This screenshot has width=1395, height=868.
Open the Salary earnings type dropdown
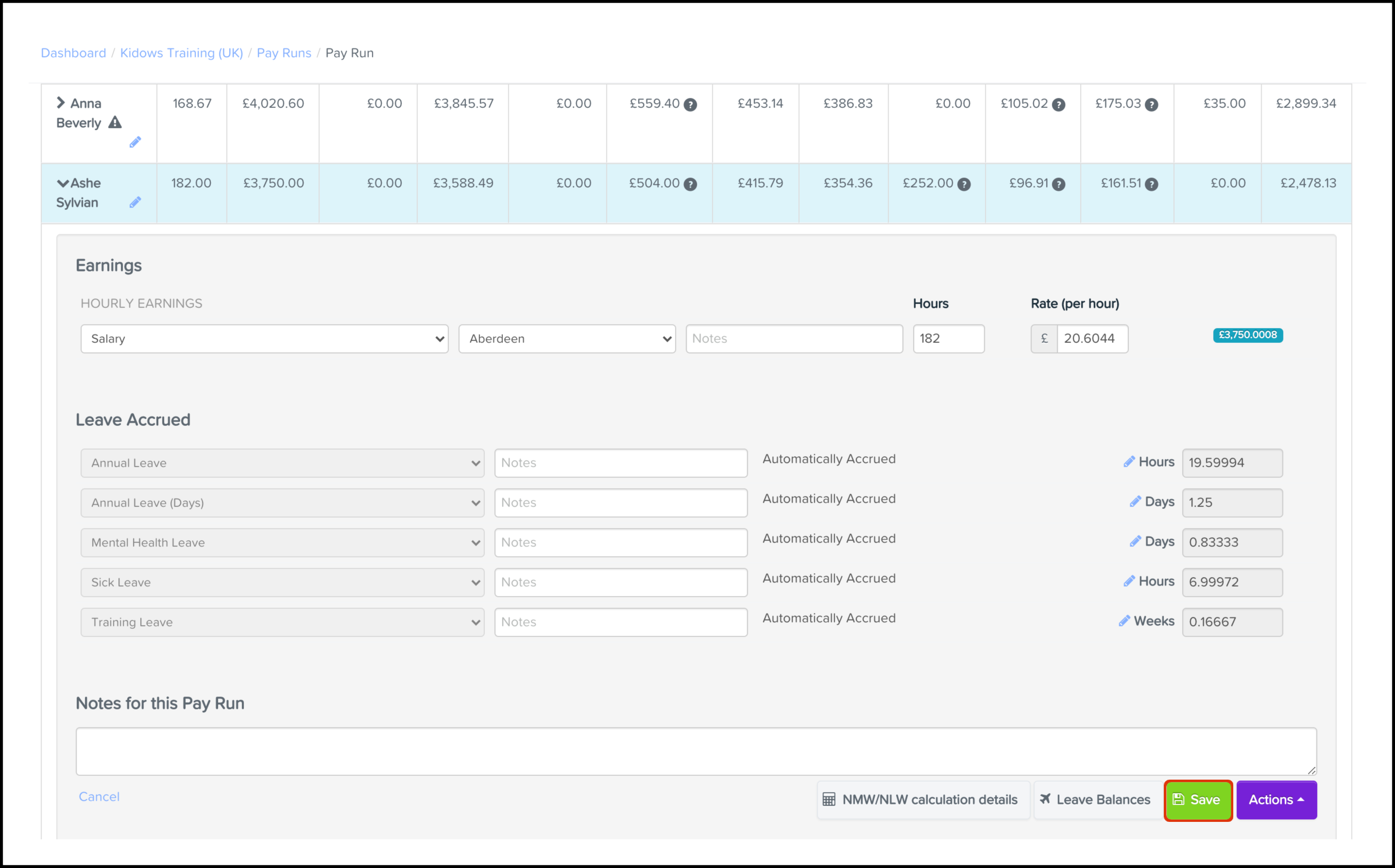pos(264,339)
